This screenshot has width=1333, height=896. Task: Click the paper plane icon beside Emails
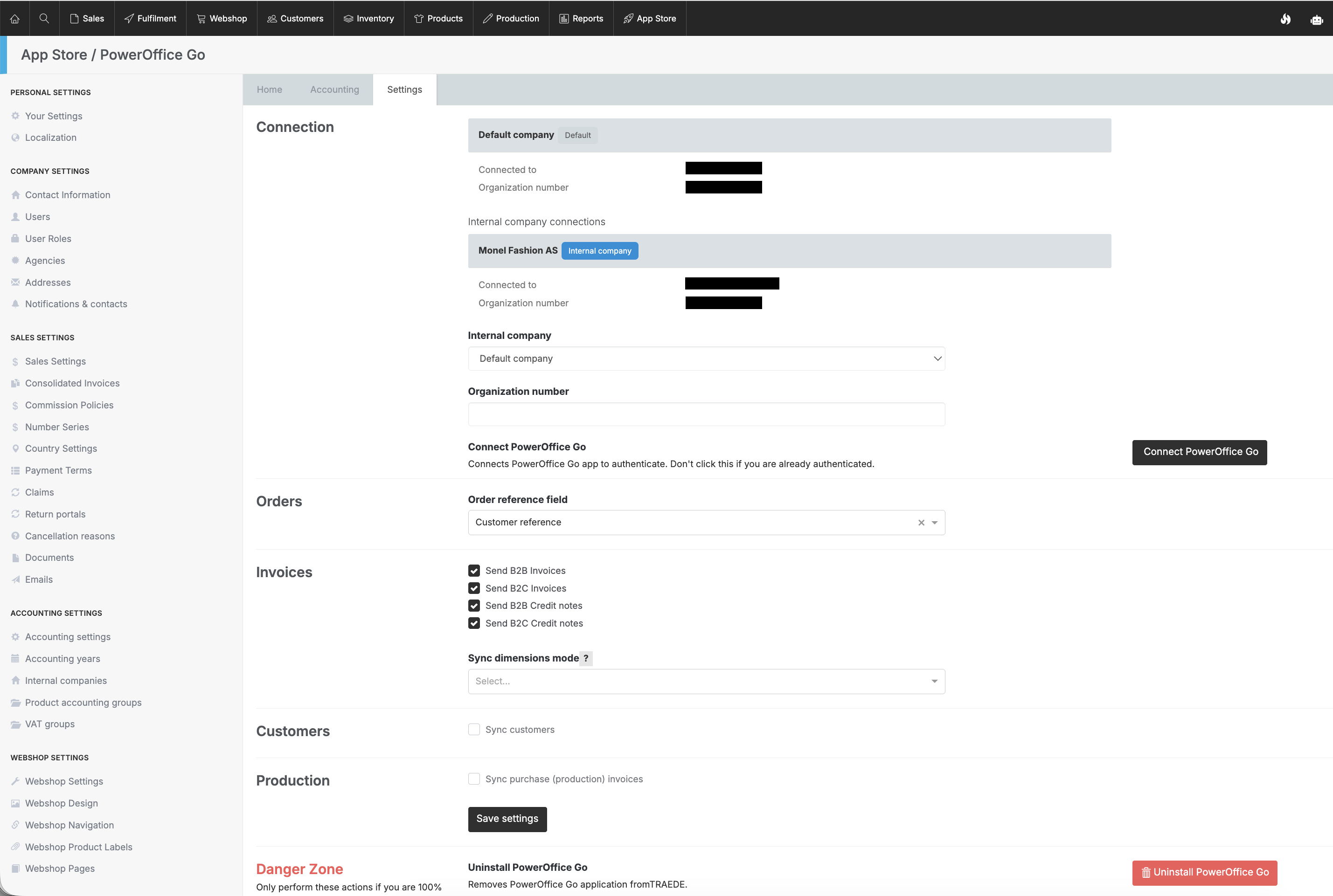15,579
